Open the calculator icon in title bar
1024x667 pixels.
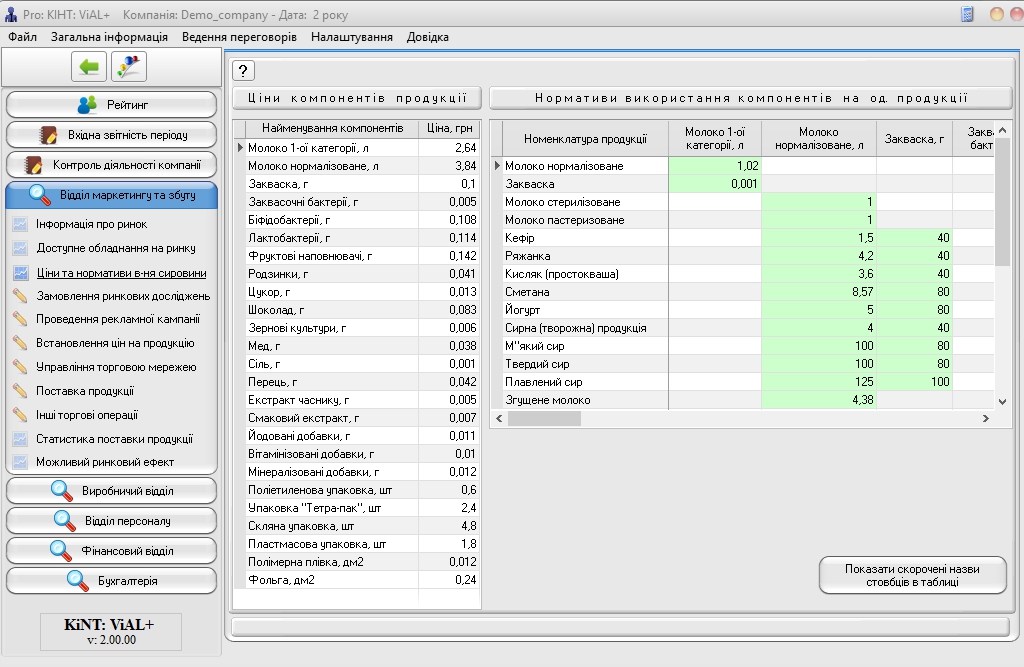click(x=967, y=14)
